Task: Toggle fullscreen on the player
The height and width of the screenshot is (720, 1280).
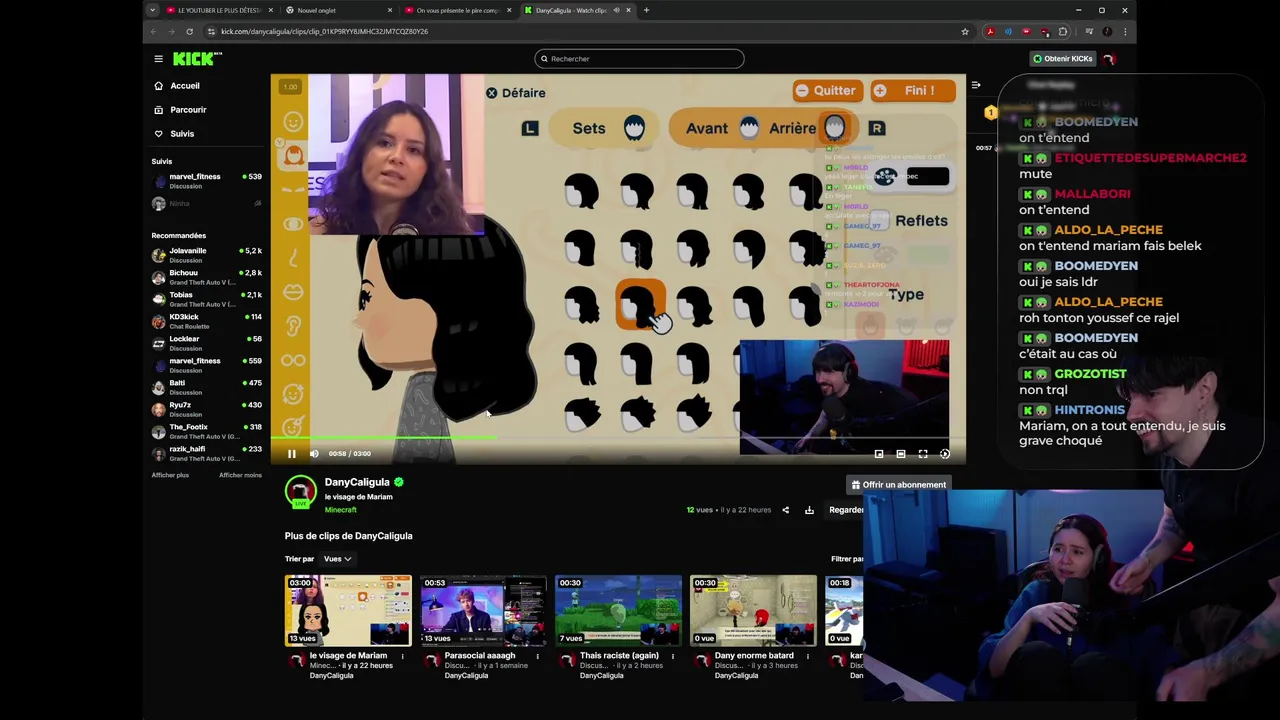Action: click(923, 454)
